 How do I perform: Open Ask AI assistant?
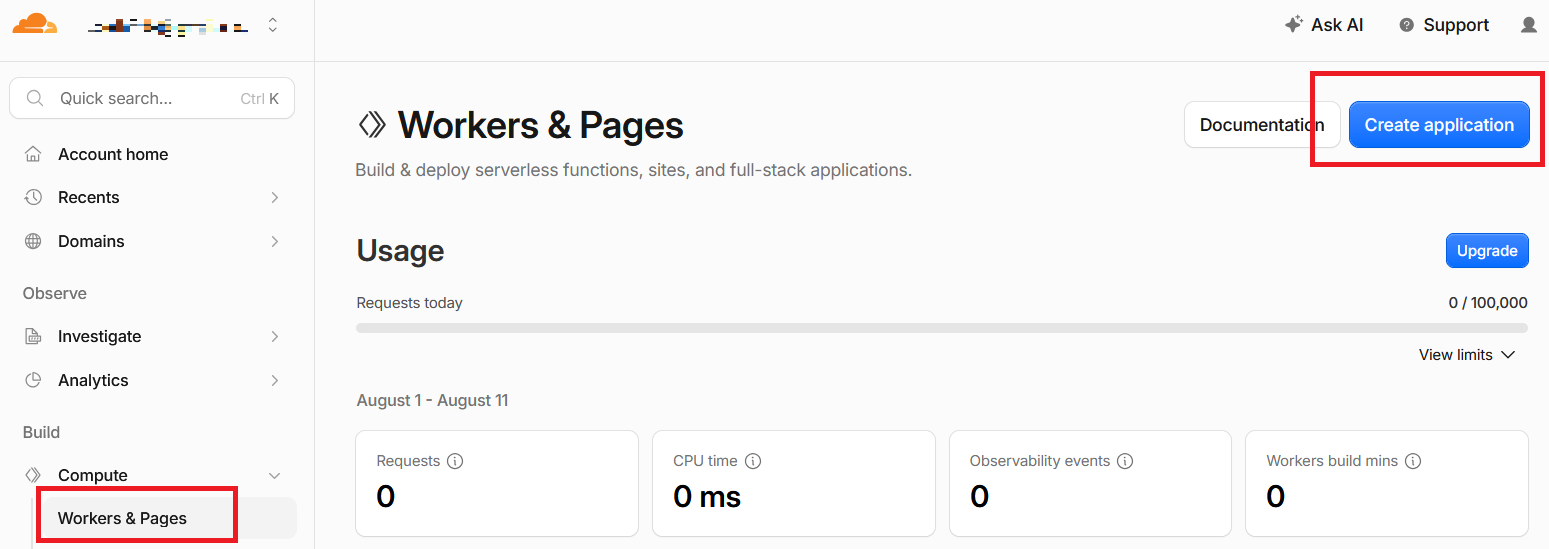1324,25
